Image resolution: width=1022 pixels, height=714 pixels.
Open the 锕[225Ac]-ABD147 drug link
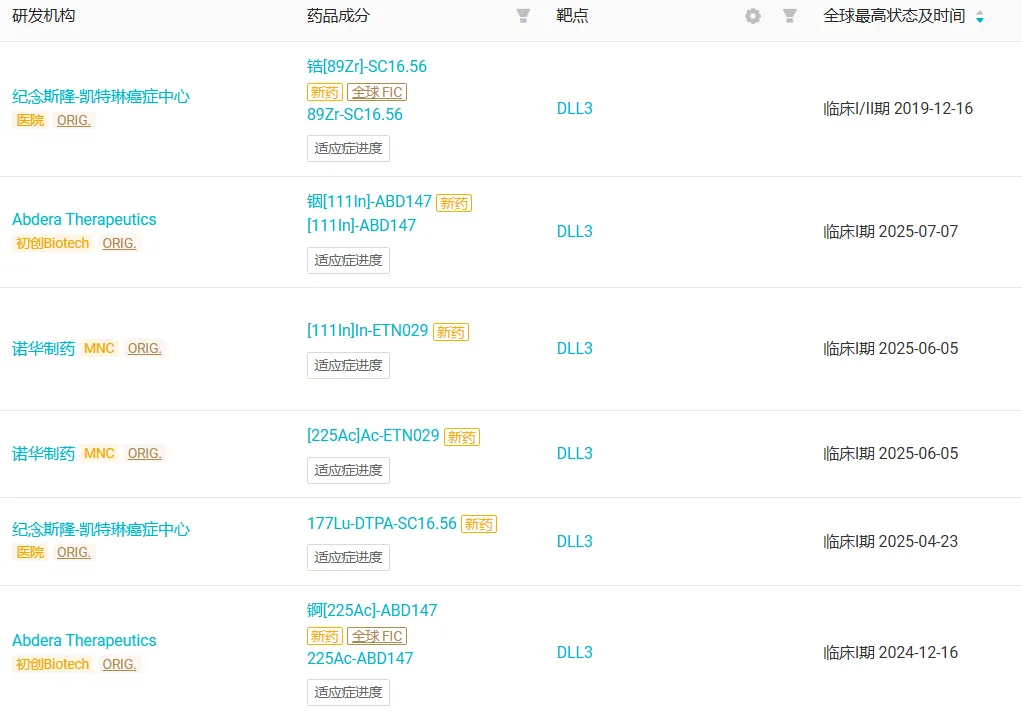coord(372,610)
